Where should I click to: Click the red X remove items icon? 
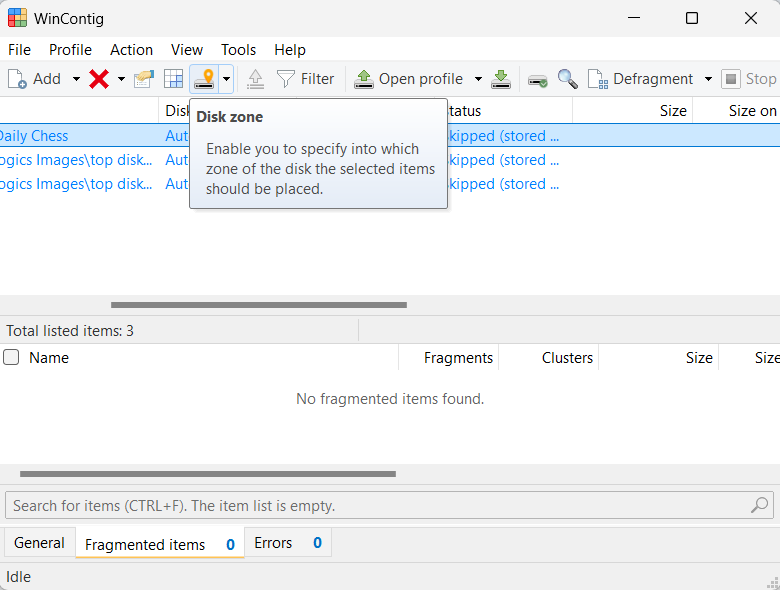[99, 79]
